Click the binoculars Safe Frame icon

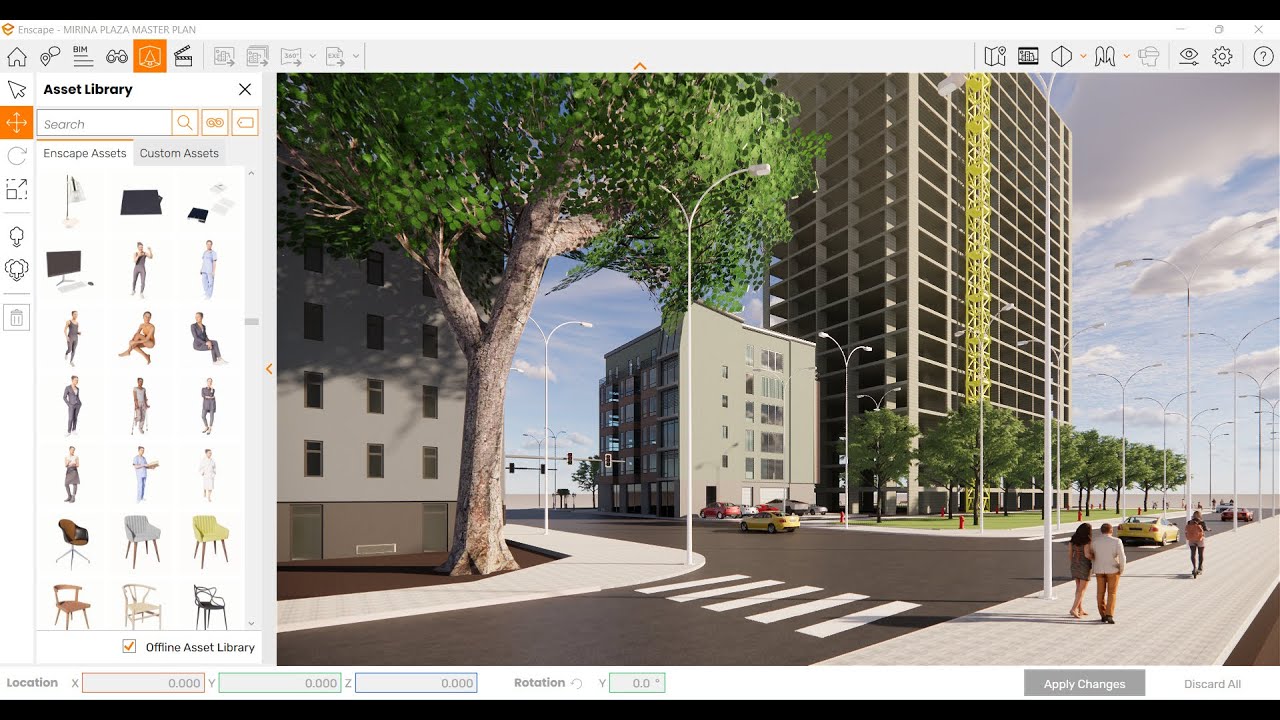[117, 56]
